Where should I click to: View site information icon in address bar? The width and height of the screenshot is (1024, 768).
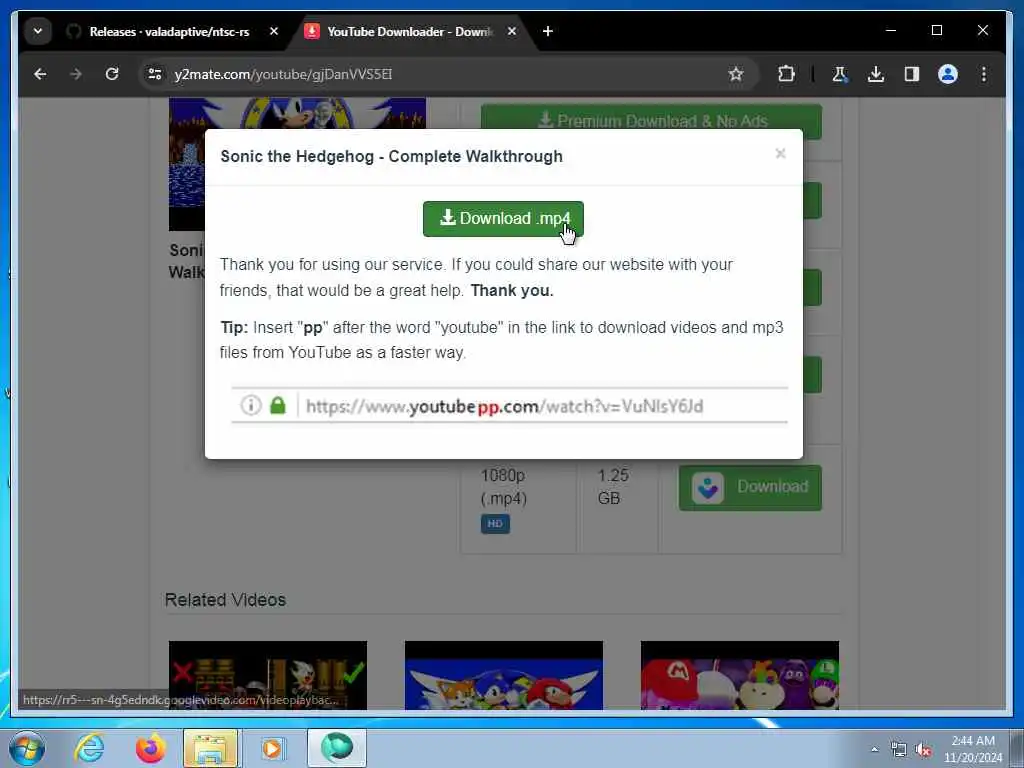pos(155,74)
